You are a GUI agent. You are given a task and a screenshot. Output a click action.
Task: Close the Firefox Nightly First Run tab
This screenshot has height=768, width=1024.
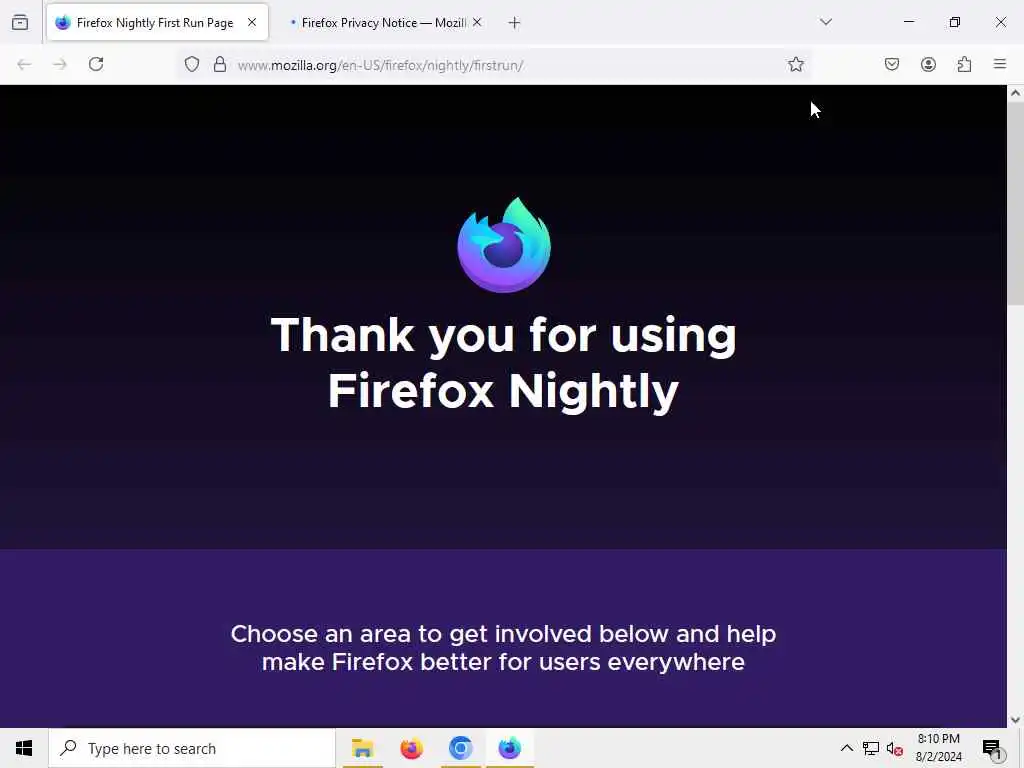252,22
